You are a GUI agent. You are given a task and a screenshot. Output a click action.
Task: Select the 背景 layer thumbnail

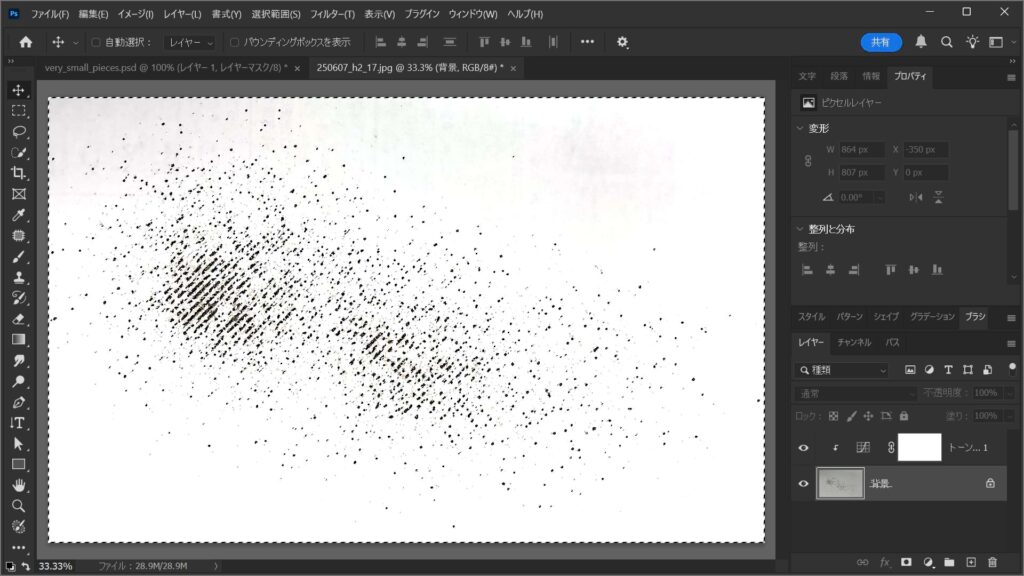[x=840, y=483]
